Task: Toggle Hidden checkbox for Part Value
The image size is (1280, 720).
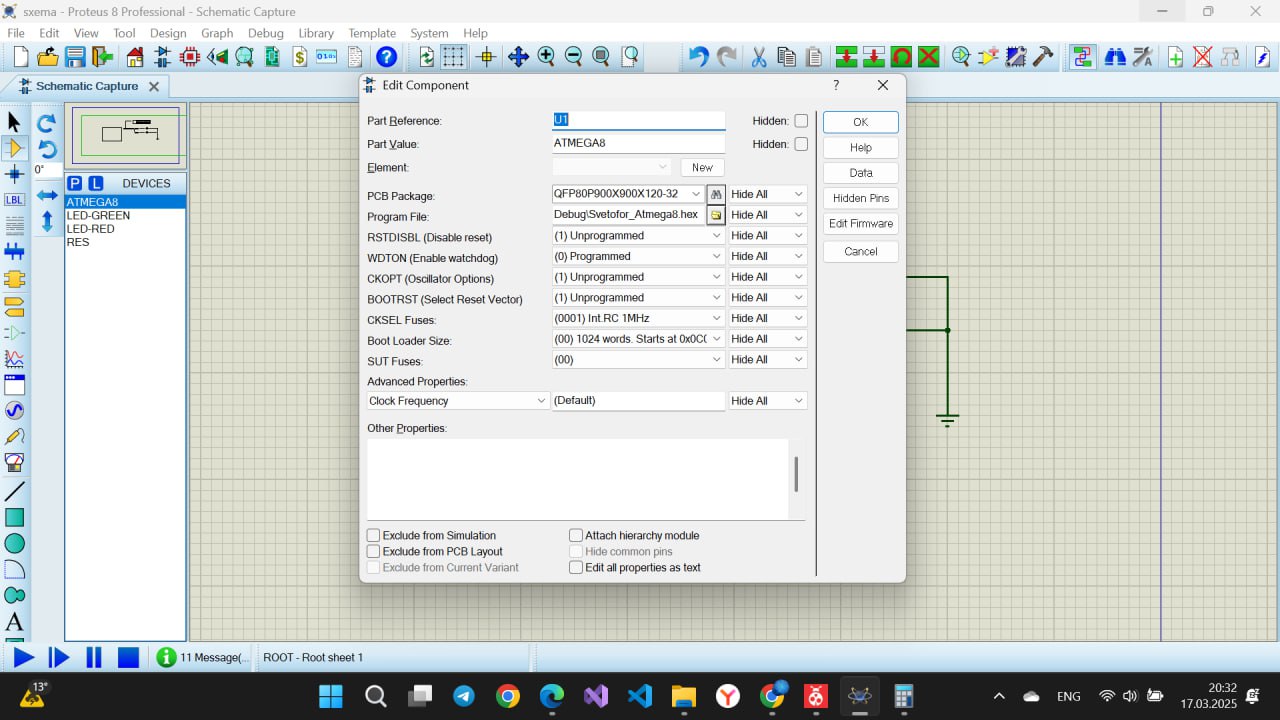Action: coord(801,144)
